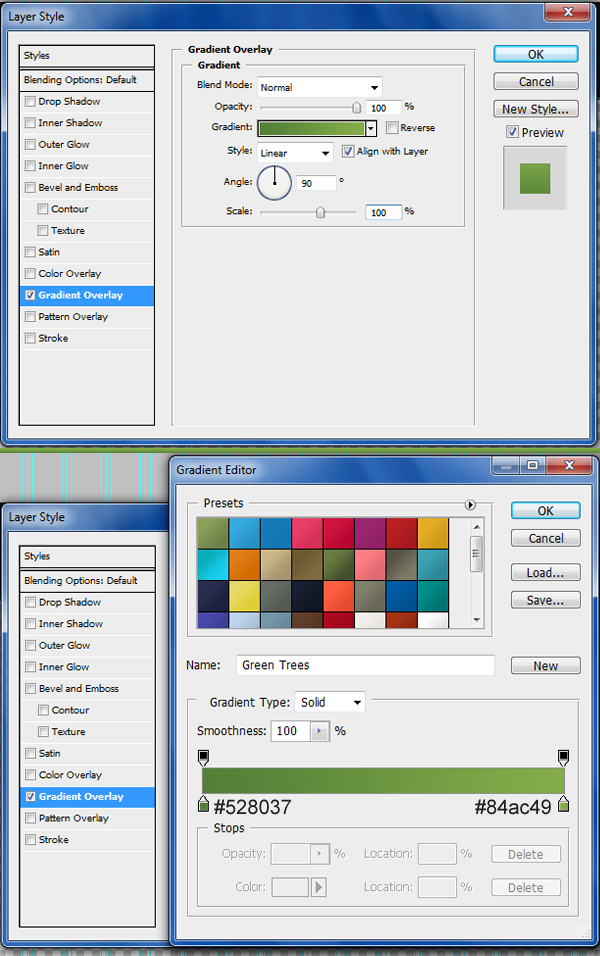Screen dimensions: 600x956
Task: Pick the orange preset swatch in second row
Action: point(245,565)
